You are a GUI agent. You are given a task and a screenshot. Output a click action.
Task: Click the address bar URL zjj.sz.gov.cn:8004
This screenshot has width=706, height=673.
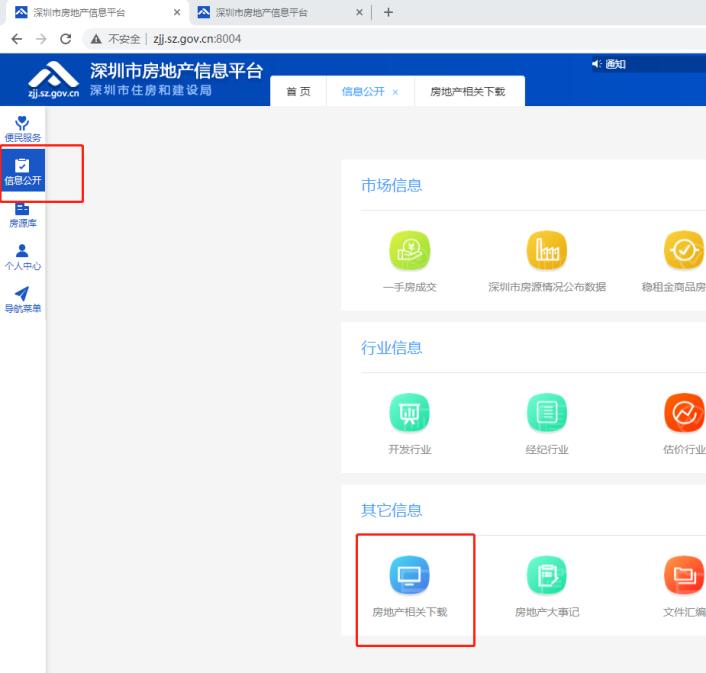click(x=197, y=39)
